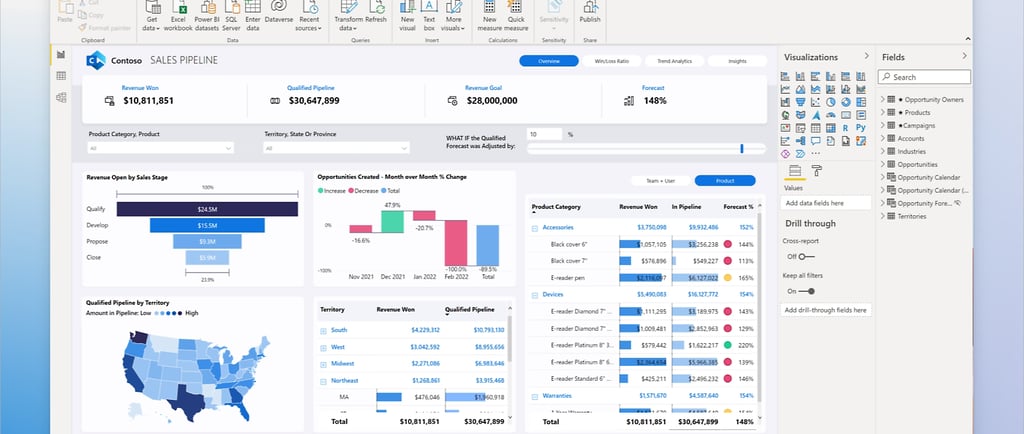Sort by Forecast % column header
Viewport: 1024px width, 434px height.
pyautogui.click(x=738, y=207)
